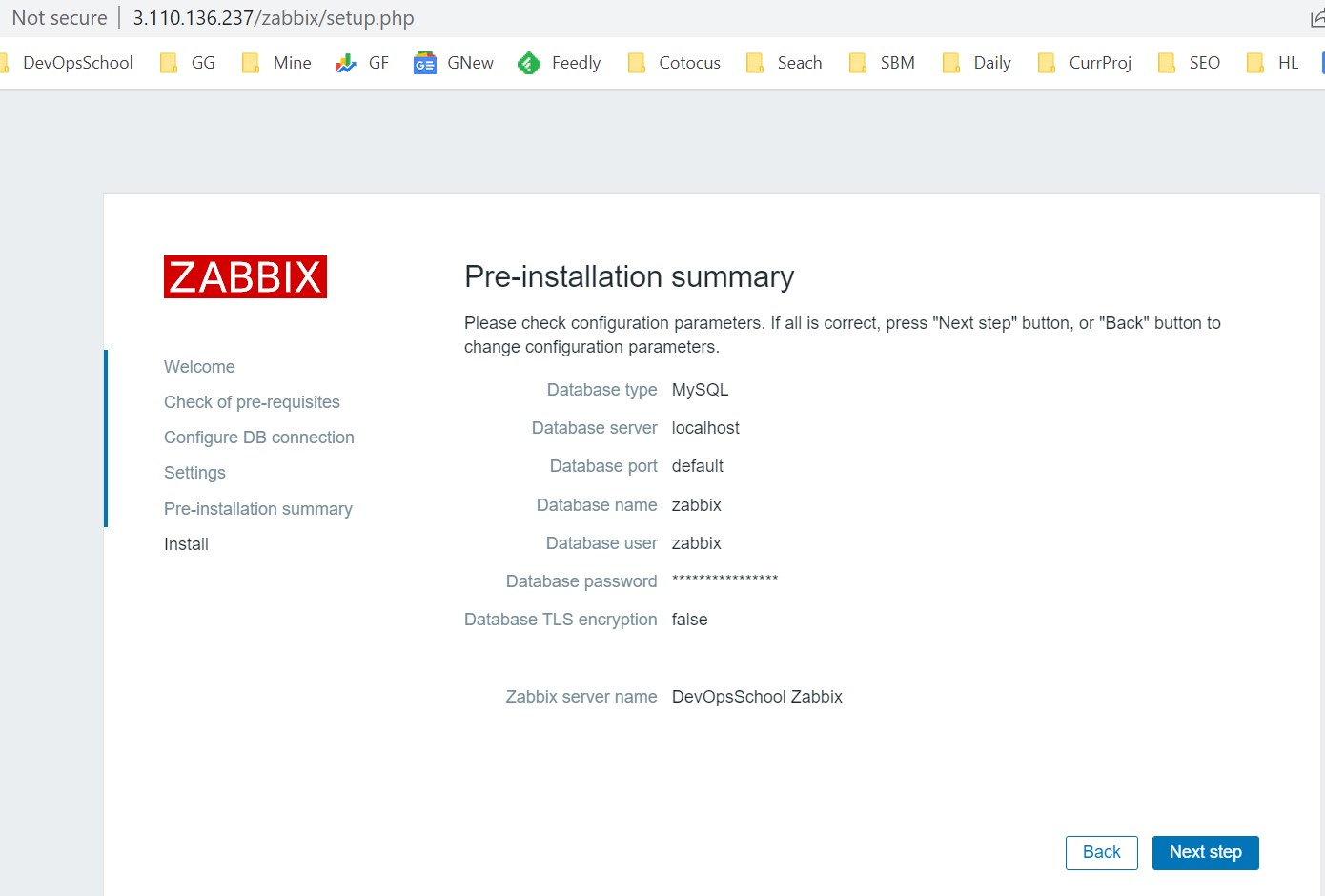Expand the CurrProj bookmark folder
The height and width of the screenshot is (896, 1325).
click(x=1085, y=63)
